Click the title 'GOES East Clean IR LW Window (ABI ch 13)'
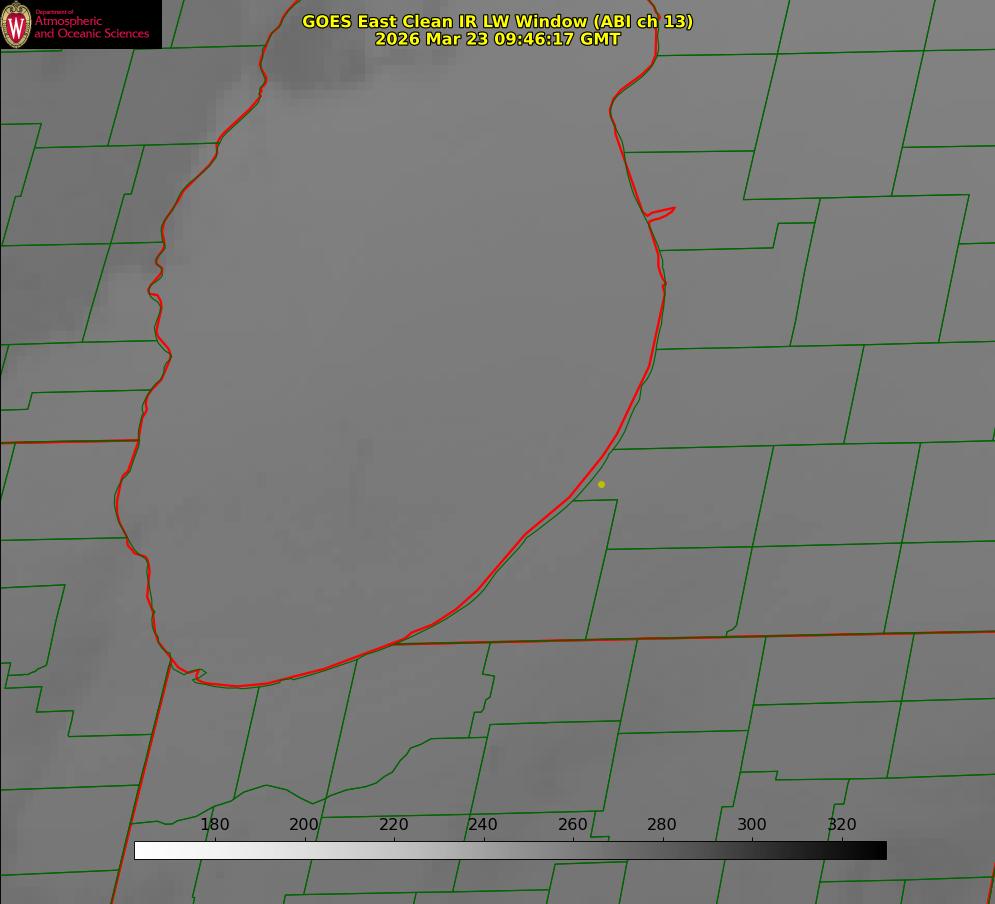Screen dimensions: 995x904 tap(498, 21)
